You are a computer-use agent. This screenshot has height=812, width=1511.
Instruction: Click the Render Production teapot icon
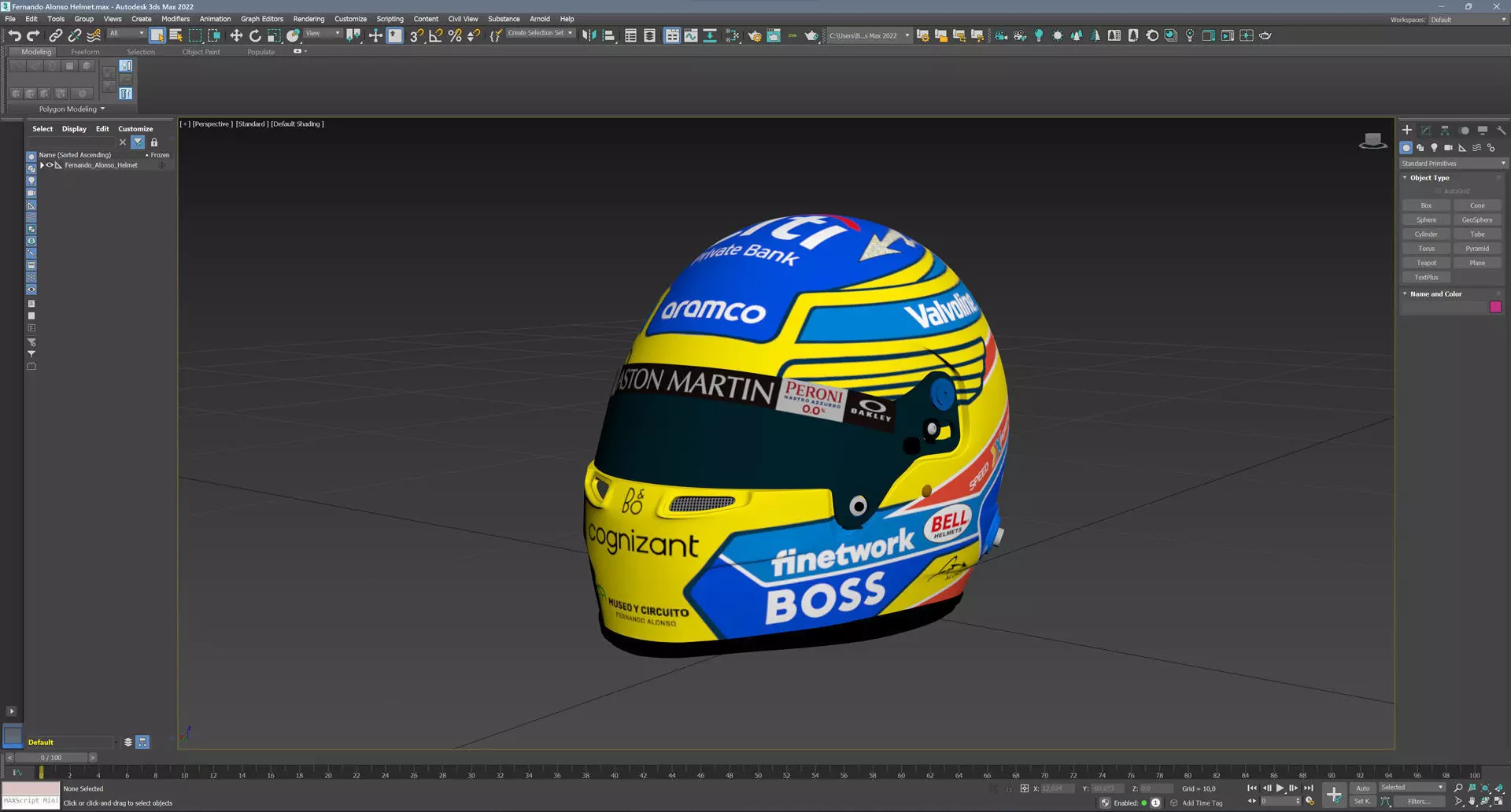coord(811,35)
